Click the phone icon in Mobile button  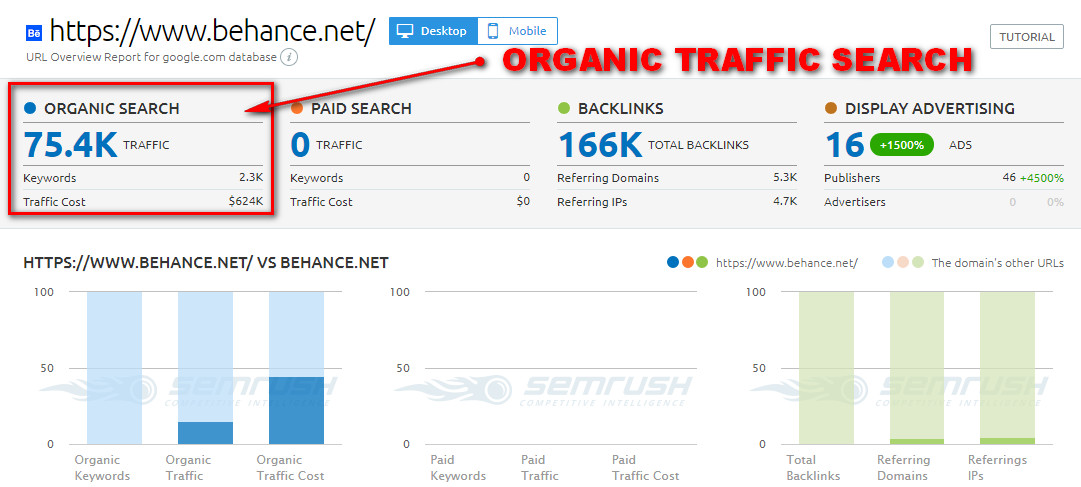pos(493,31)
